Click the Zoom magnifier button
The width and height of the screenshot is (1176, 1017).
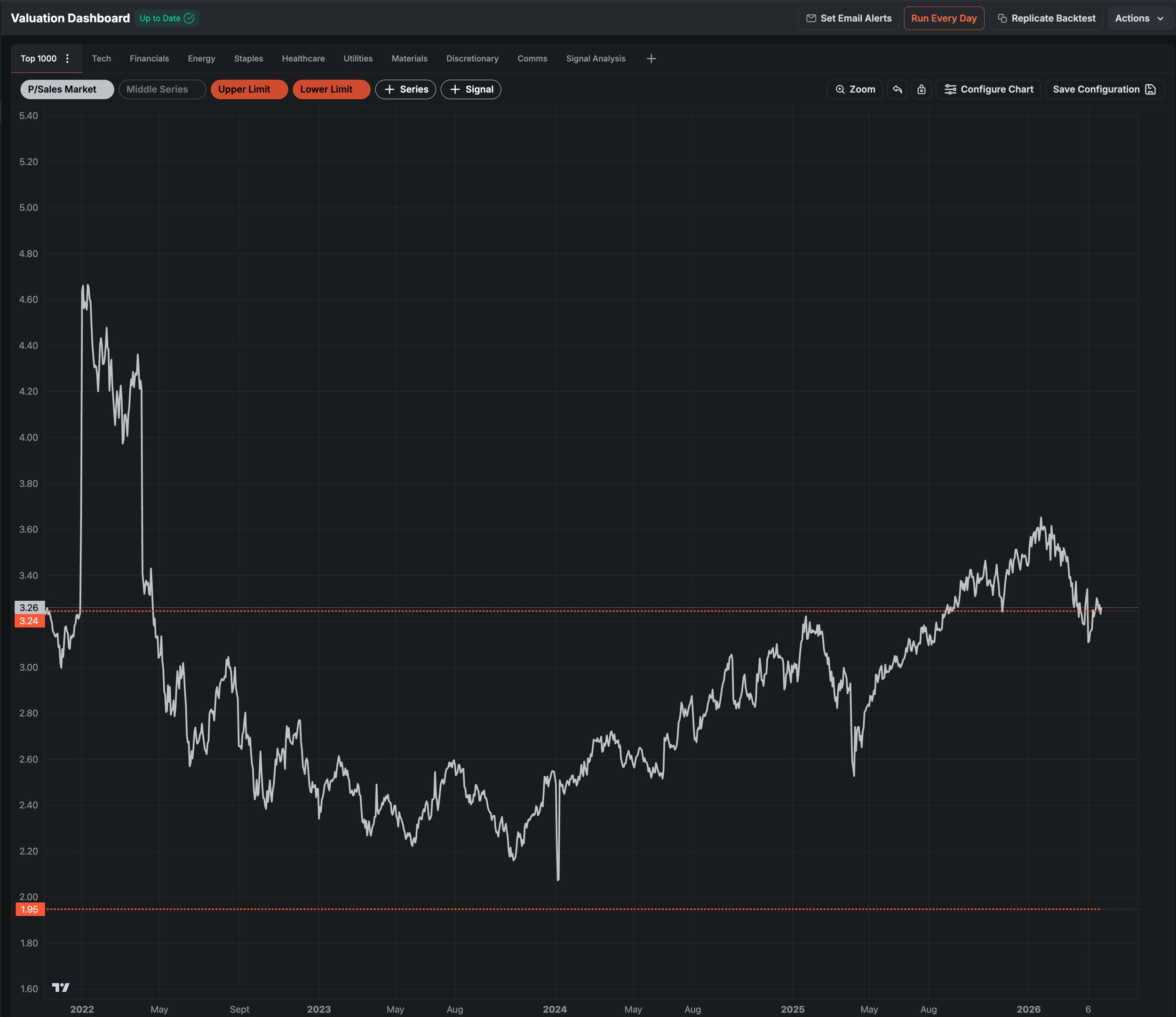(855, 89)
